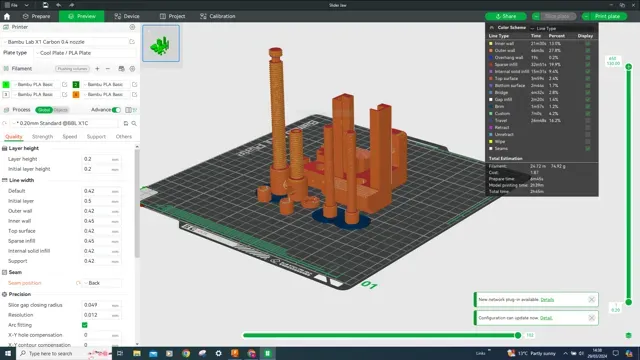
Task: Sync filament list from AMS icon
Action: 121,69
